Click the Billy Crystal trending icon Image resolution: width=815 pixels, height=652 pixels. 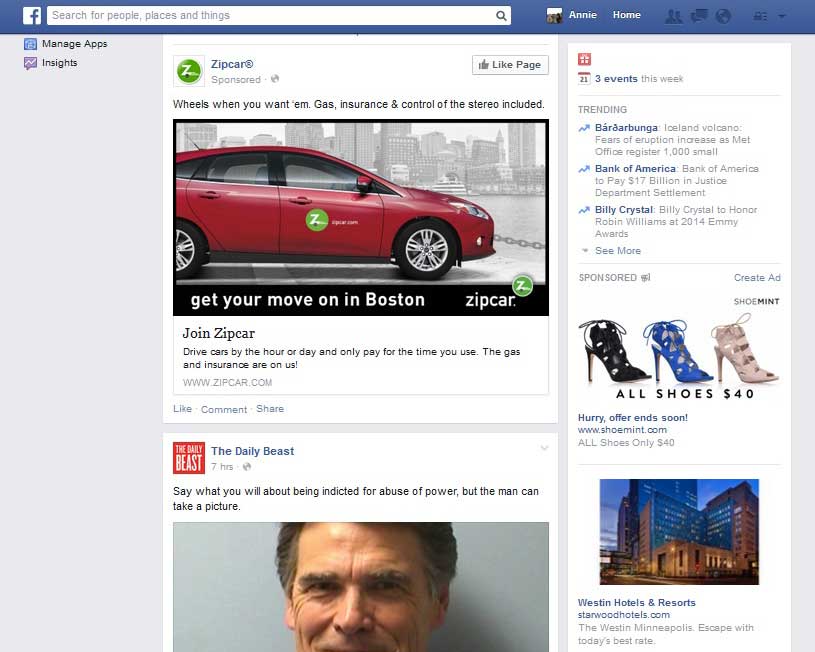tap(584, 210)
